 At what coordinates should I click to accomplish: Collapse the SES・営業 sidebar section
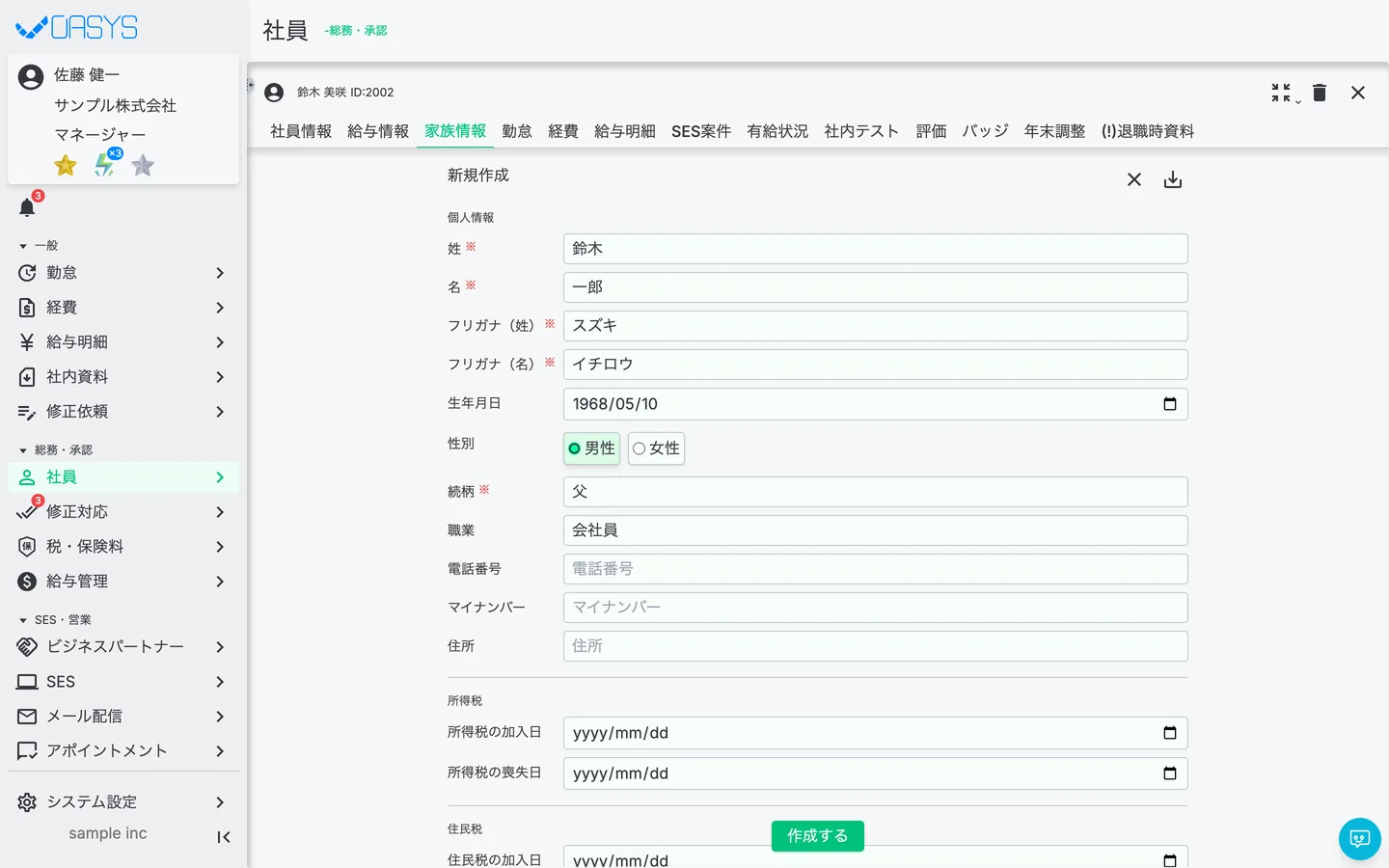coord(55,620)
